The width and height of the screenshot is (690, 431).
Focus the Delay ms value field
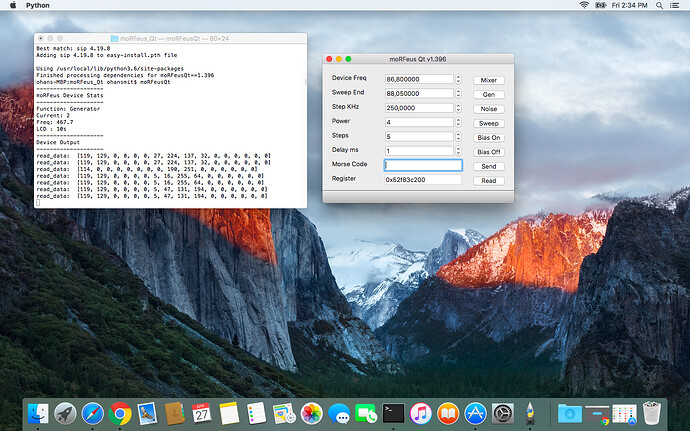click(419, 151)
